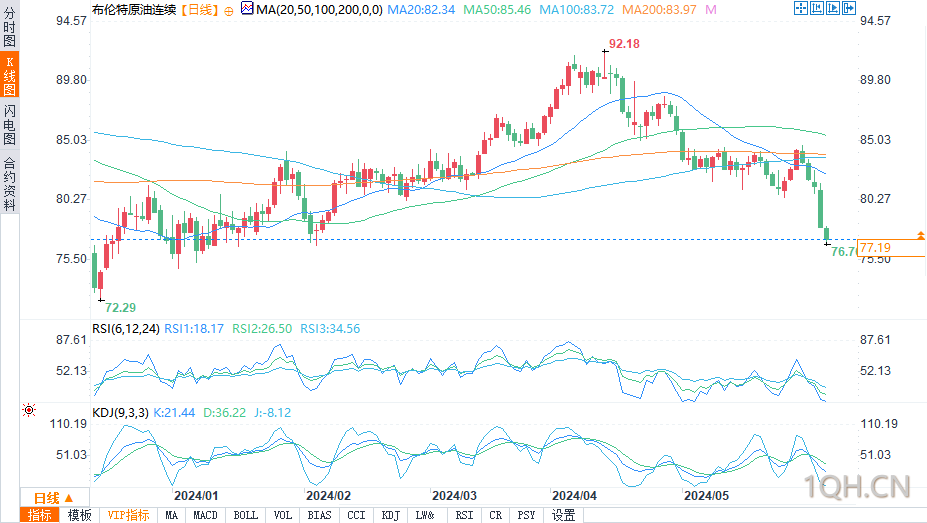927x523 pixels.
Task: Click the D:36.22 value
Action: coord(225,412)
